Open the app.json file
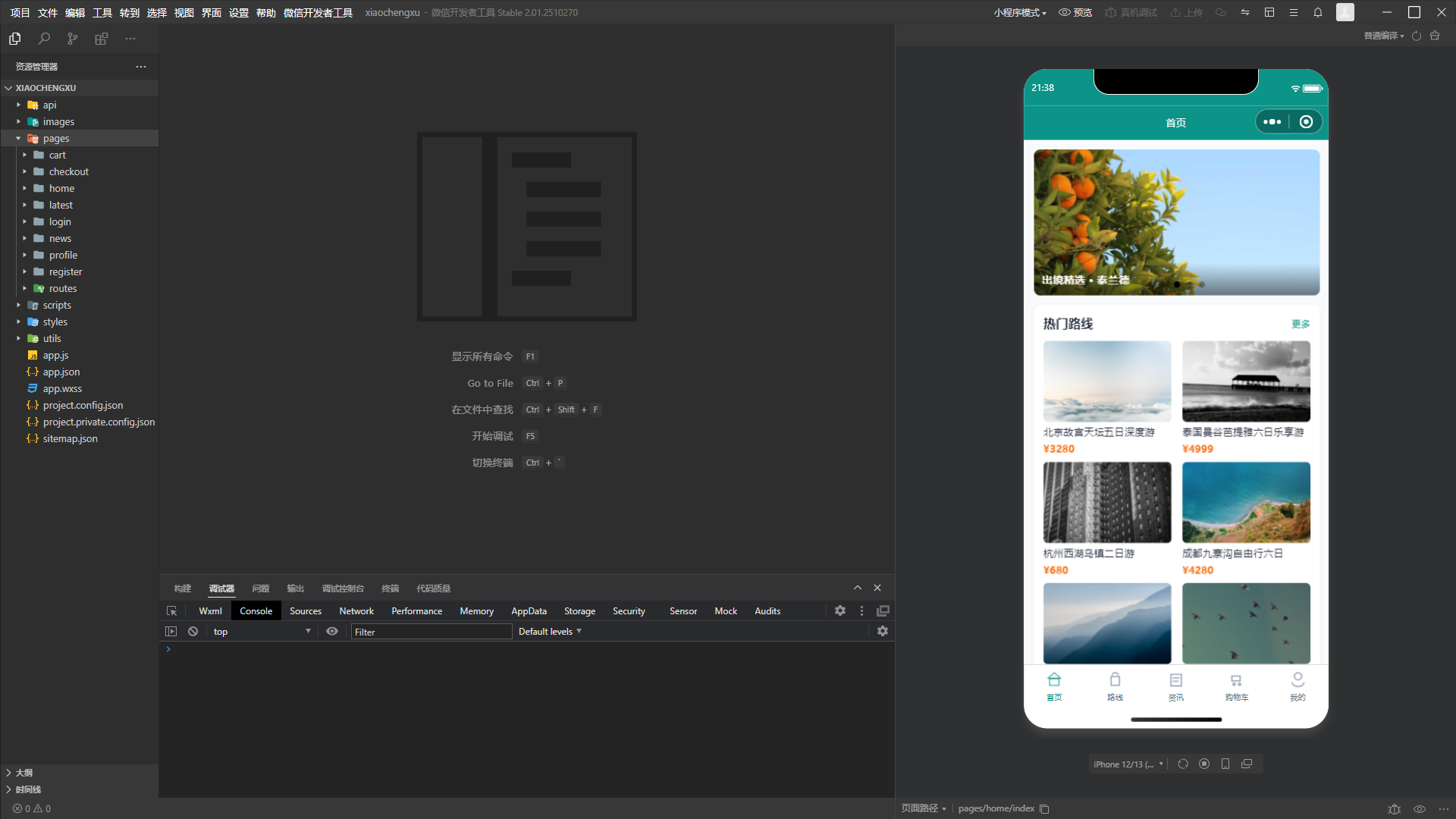This screenshot has width=1456, height=819. [61, 372]
